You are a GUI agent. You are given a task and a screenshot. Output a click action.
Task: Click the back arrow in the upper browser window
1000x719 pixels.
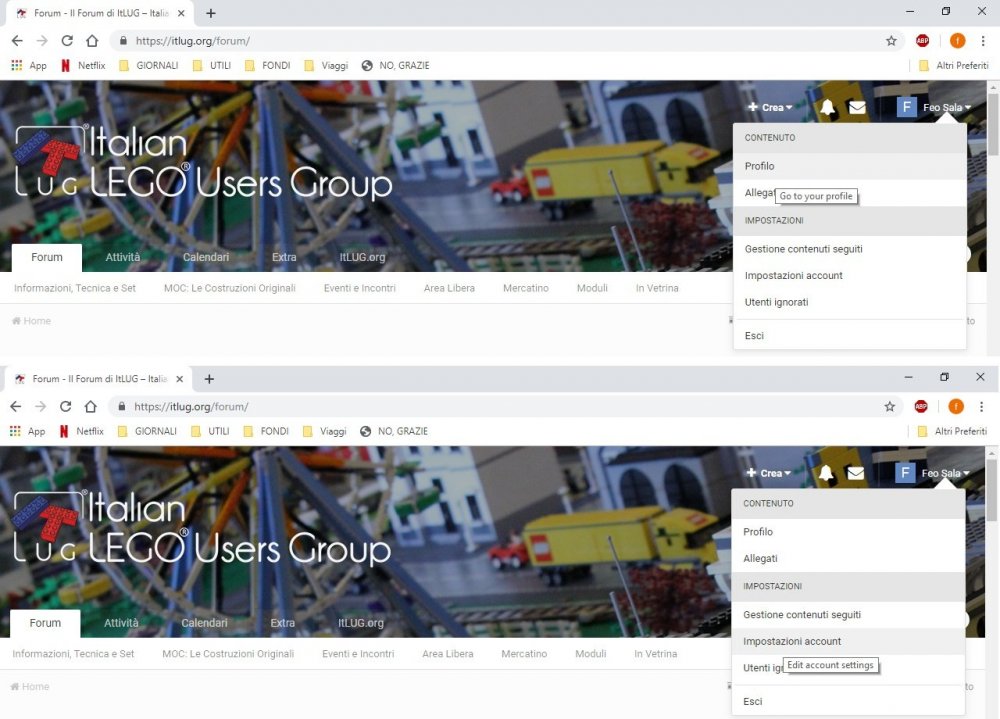pos(17,41)
